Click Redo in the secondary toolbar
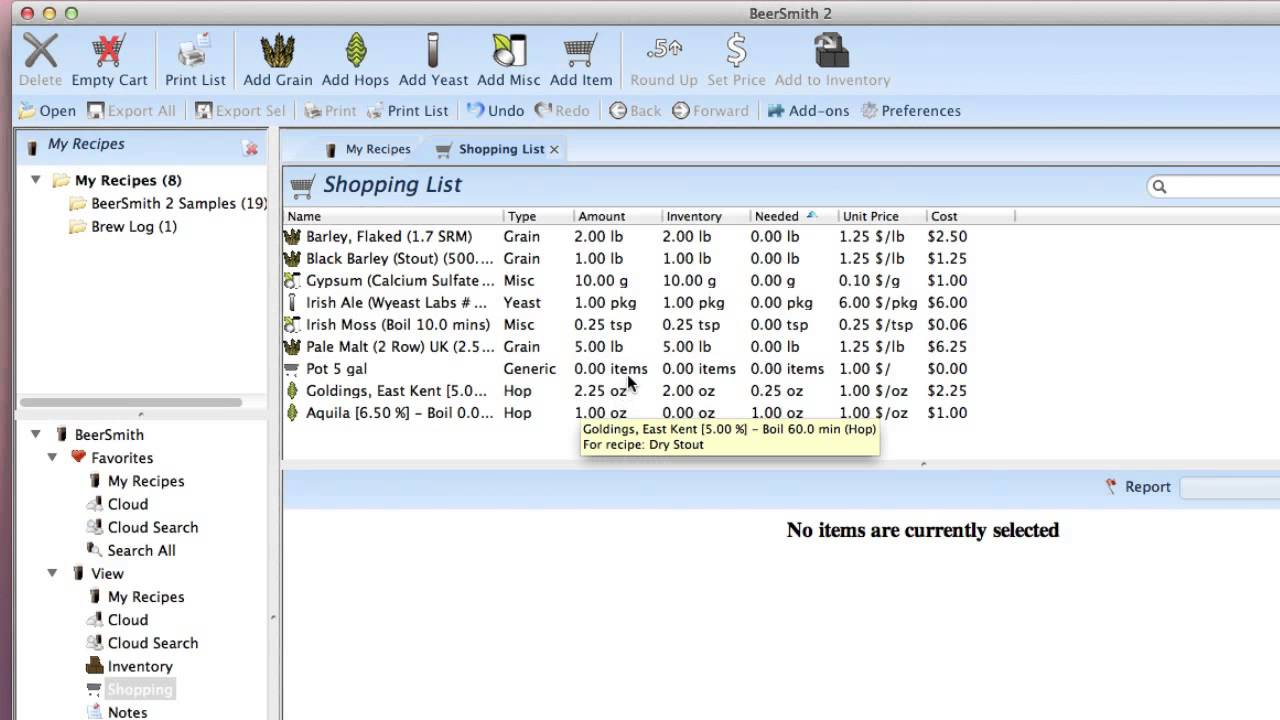The height and width of the screenshot is (720, 1280). (x=562, y=111)
